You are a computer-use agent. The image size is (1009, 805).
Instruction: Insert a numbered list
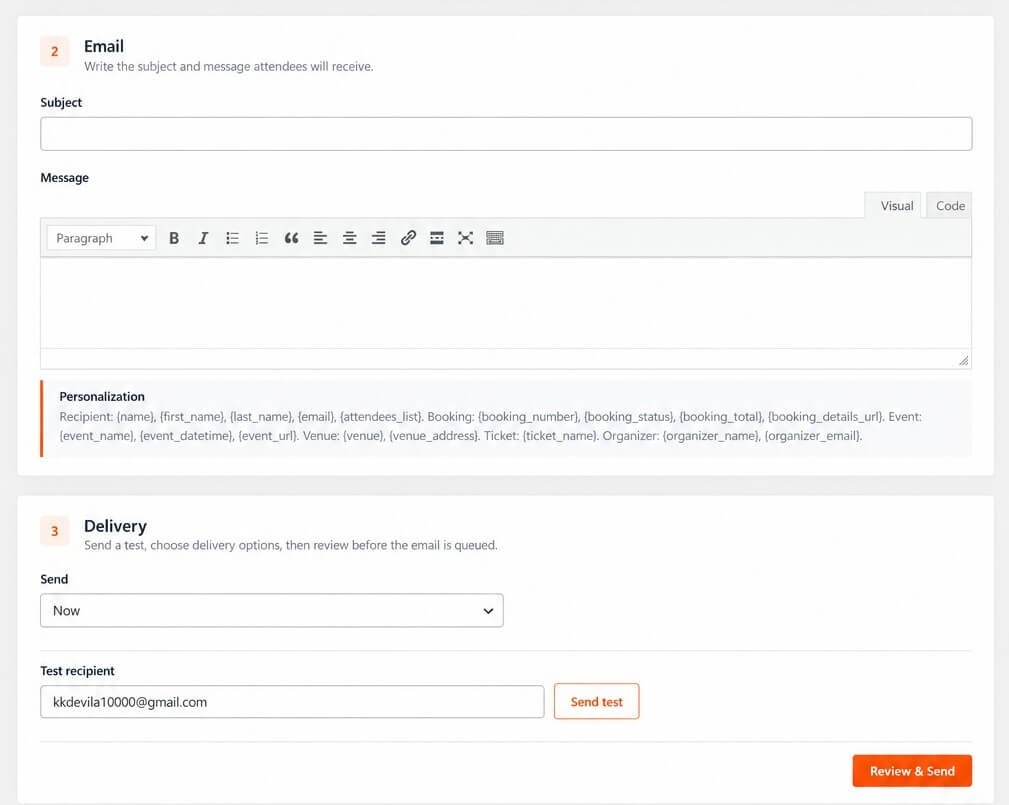coord(262,238)
